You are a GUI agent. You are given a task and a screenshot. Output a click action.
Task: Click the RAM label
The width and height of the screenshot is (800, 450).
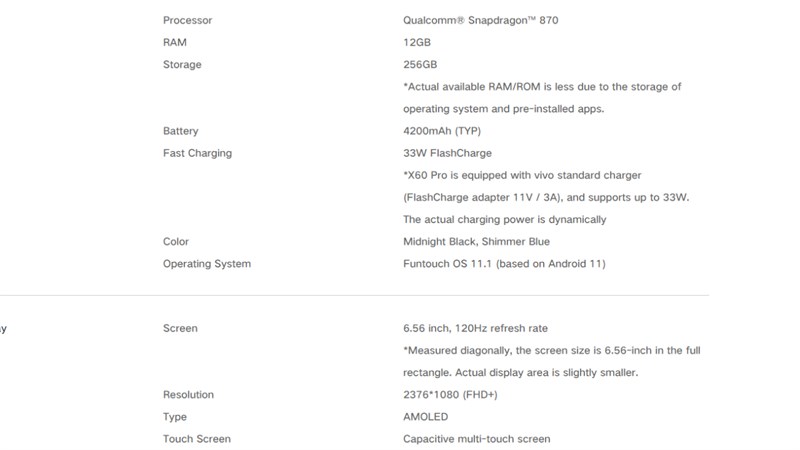pyautogui.click(x=175, y=42)
